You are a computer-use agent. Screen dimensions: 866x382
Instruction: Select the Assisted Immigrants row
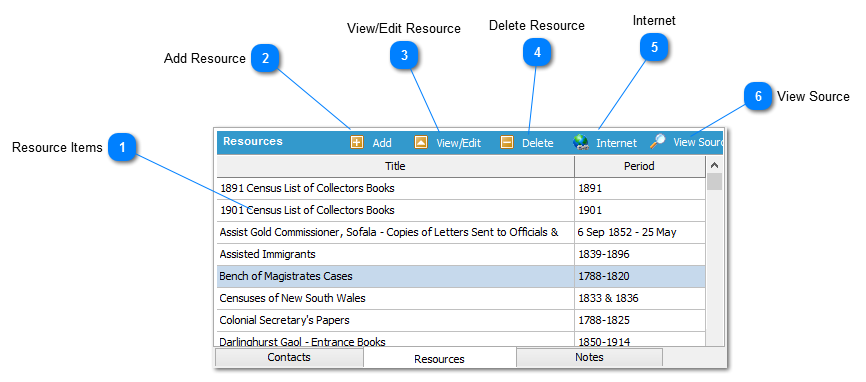click(395, 254)
